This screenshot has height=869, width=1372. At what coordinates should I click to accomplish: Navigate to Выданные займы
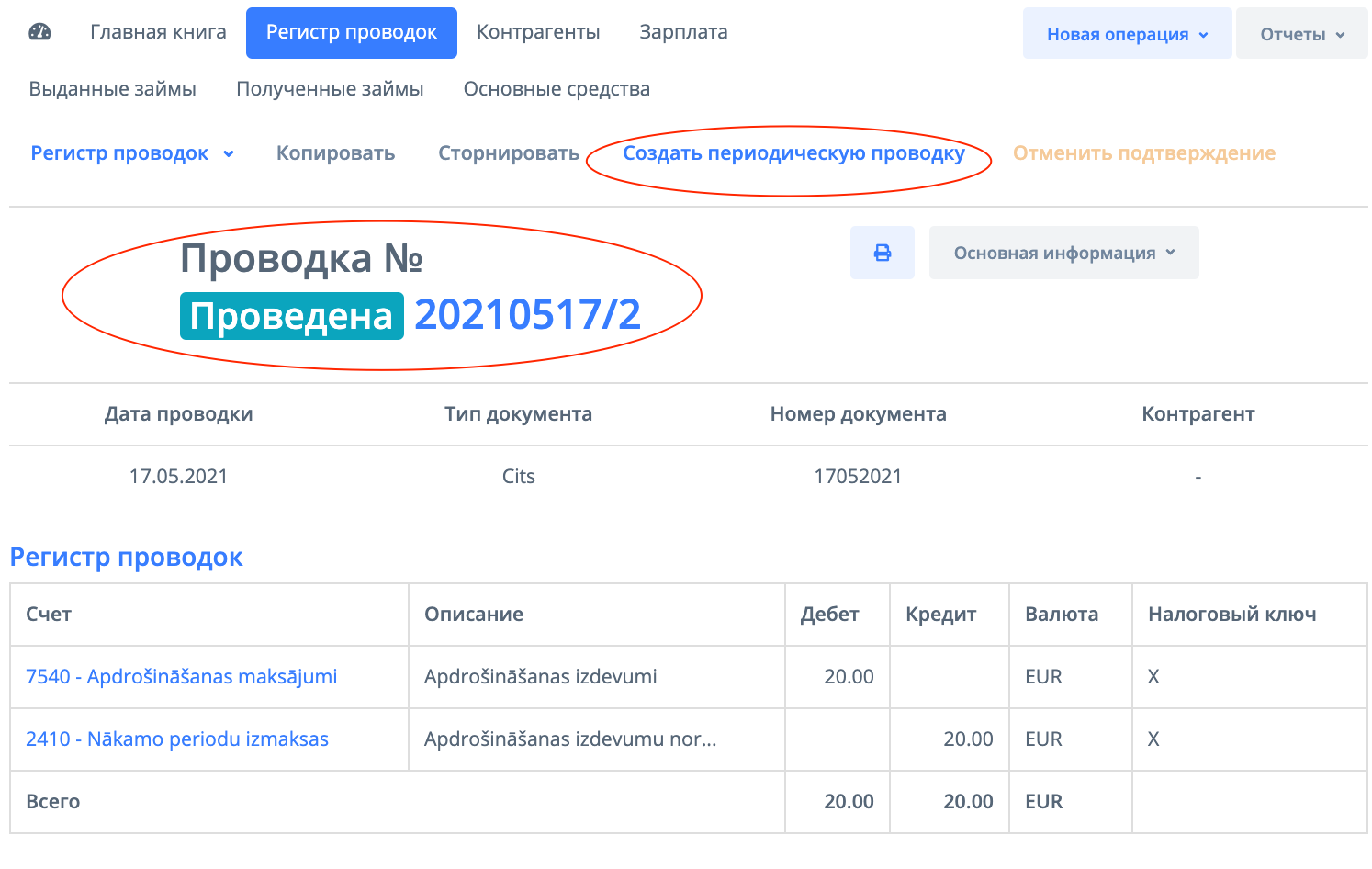coord(113,89)
